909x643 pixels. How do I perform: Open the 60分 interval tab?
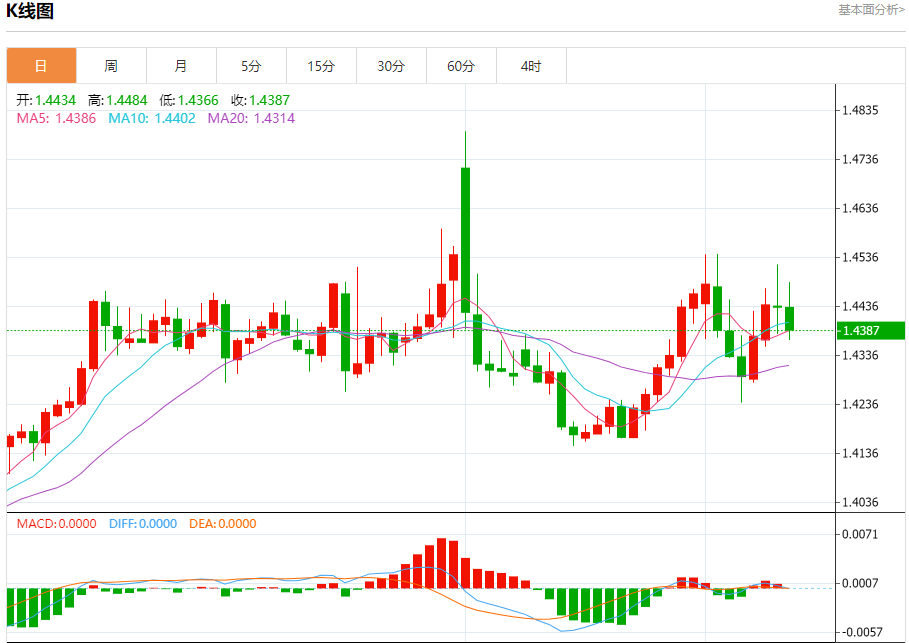[x=461, y=66]
